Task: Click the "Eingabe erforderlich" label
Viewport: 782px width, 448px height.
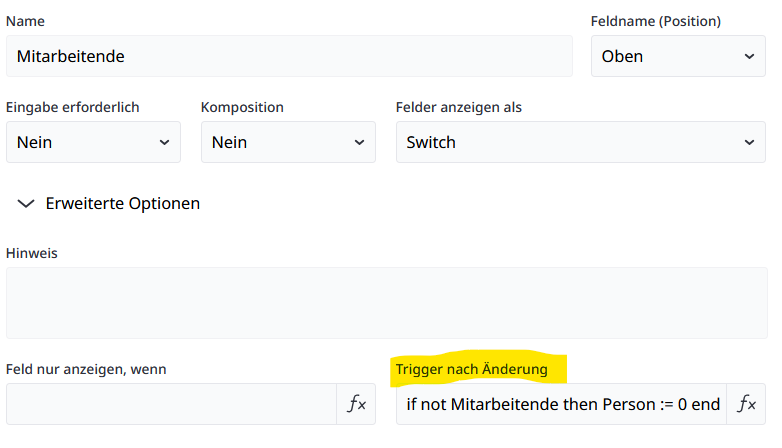Action: 73,107
